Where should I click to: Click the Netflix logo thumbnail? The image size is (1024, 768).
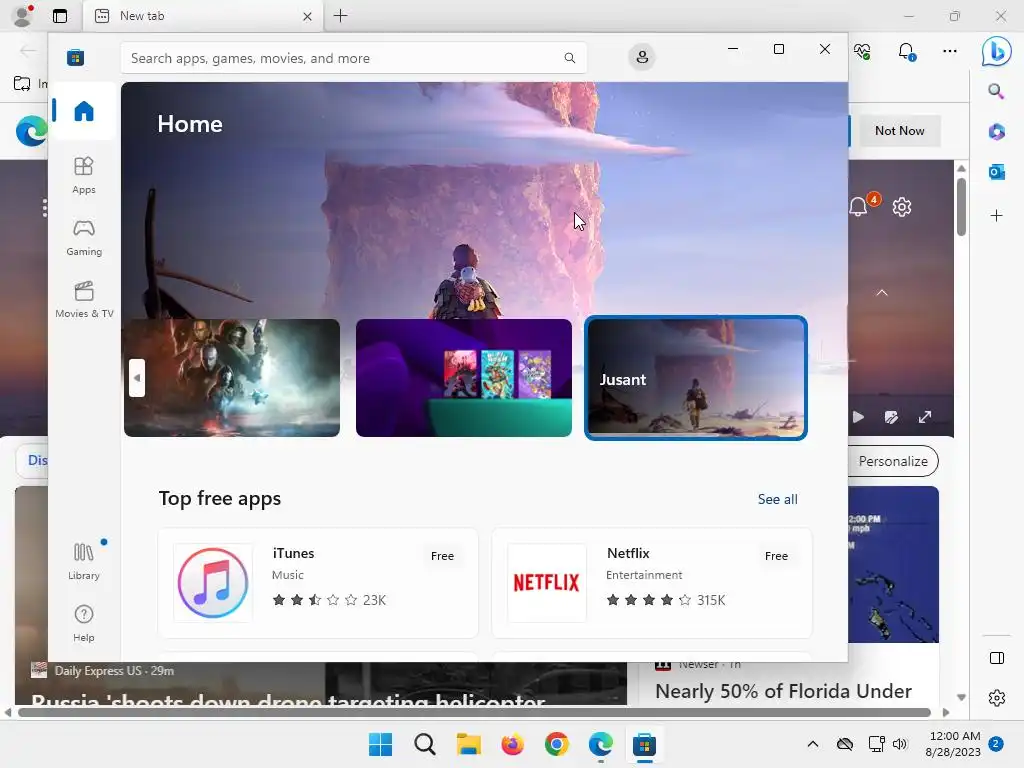coord(547,583)
